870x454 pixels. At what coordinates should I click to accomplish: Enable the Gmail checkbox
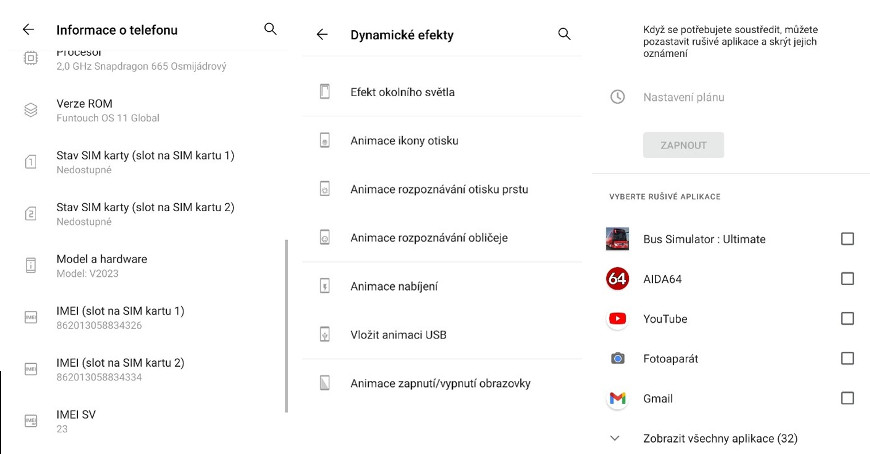pyautogui.click(x=847, y=398)
